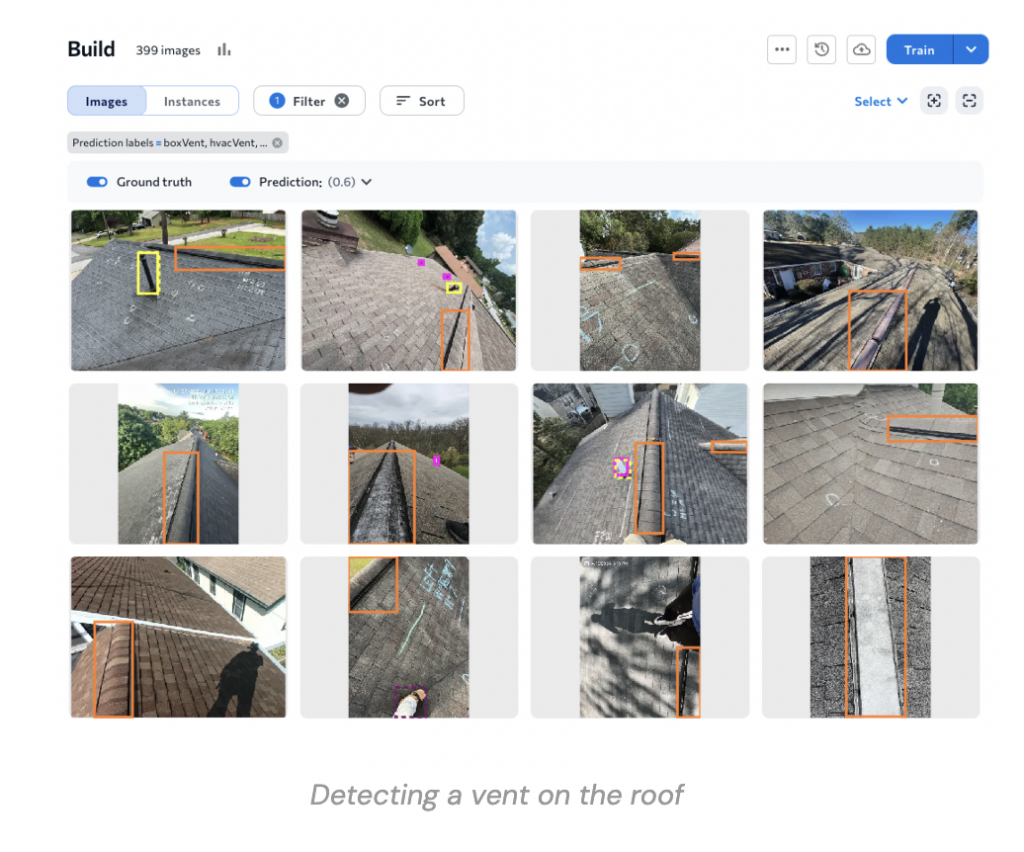Click the focus frame icon next to Select
The height and width of the screenshot is (852, 1024).
(x=934, y=101)
